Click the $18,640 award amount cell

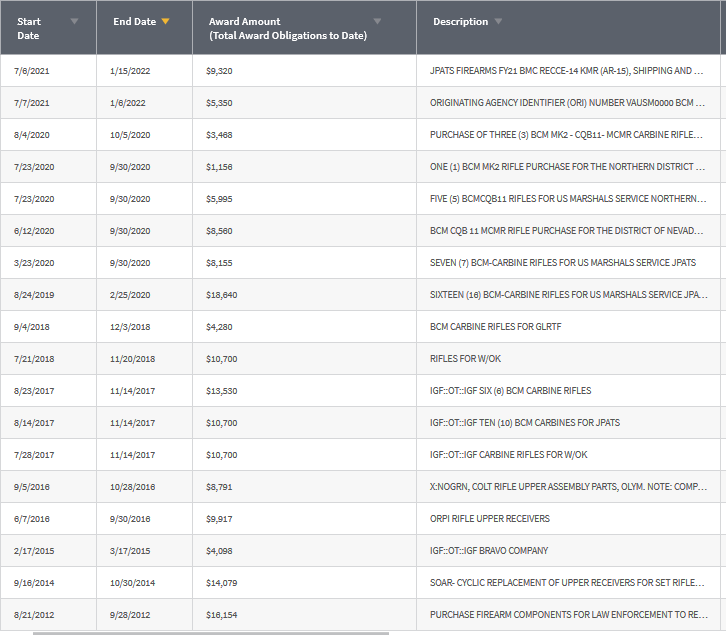pos(221,295)
